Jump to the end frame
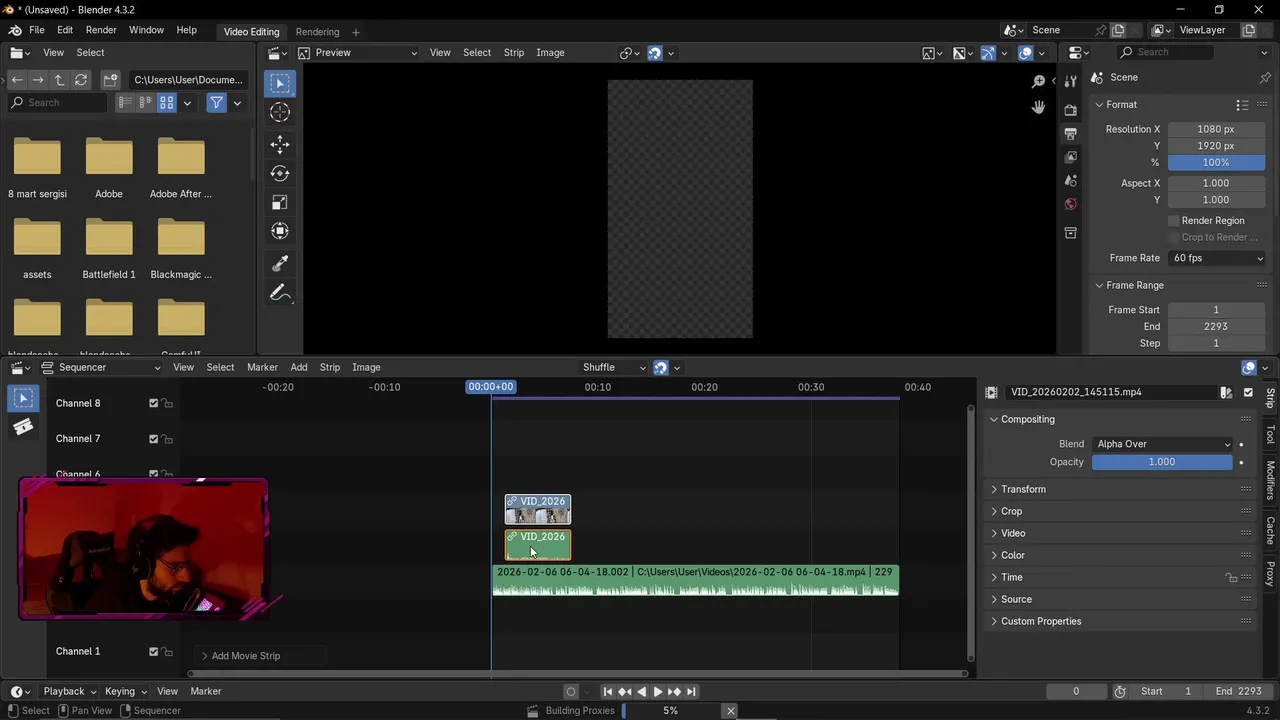1280x720 pixels. [x=691, y=691]
